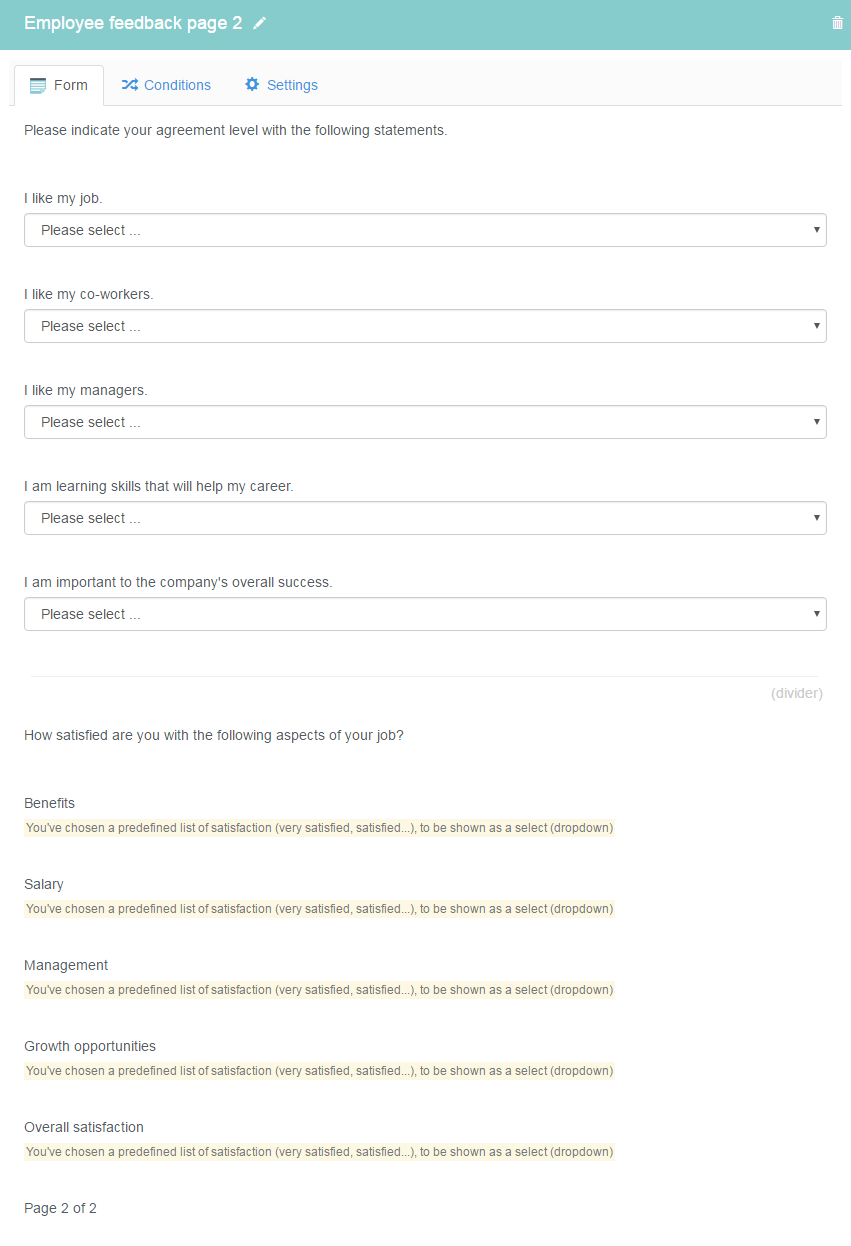Screen dimensions: 851x1246
Task: Switch to the Settings tab
Action: [x=281, y=85]
